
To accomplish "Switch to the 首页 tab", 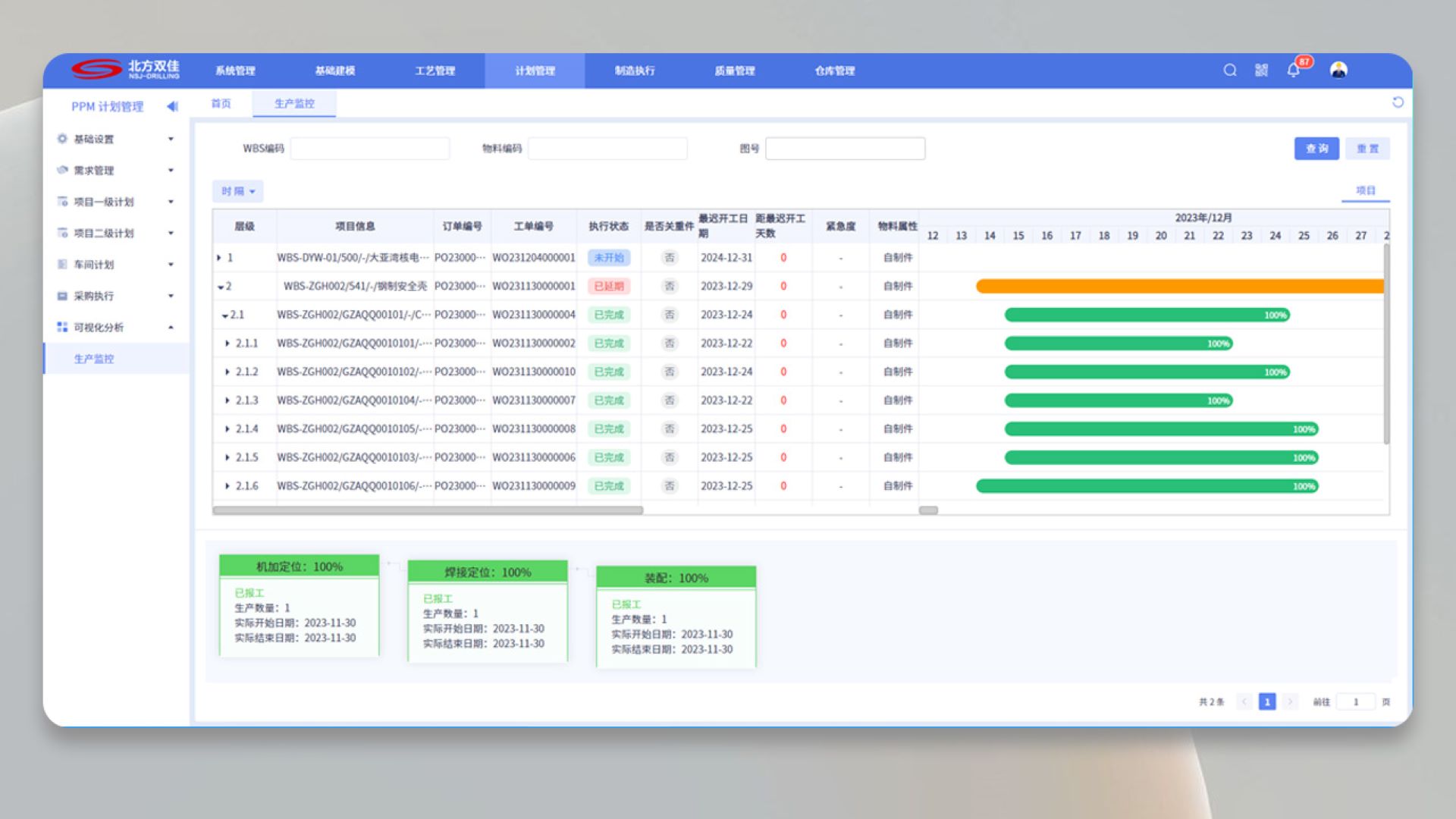I will tap(221, 103).
